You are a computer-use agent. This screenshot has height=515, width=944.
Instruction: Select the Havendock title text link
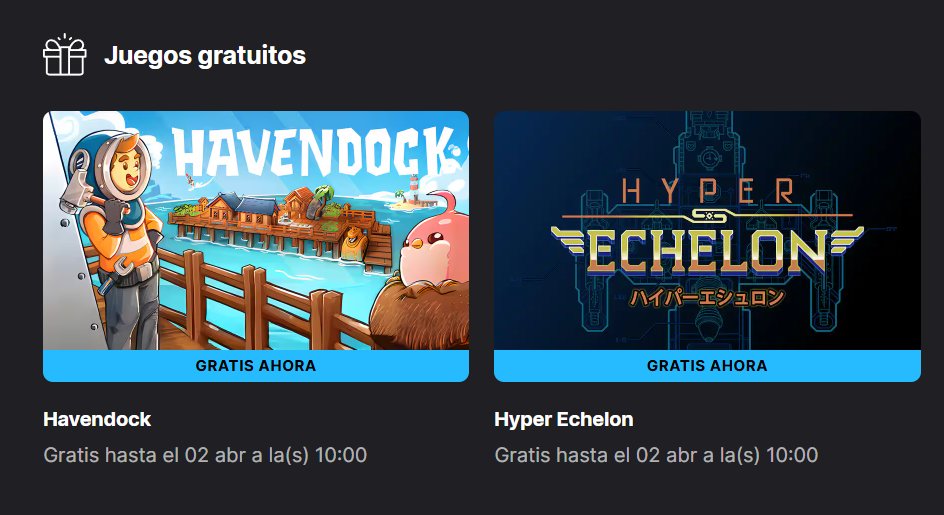point(97,419)
